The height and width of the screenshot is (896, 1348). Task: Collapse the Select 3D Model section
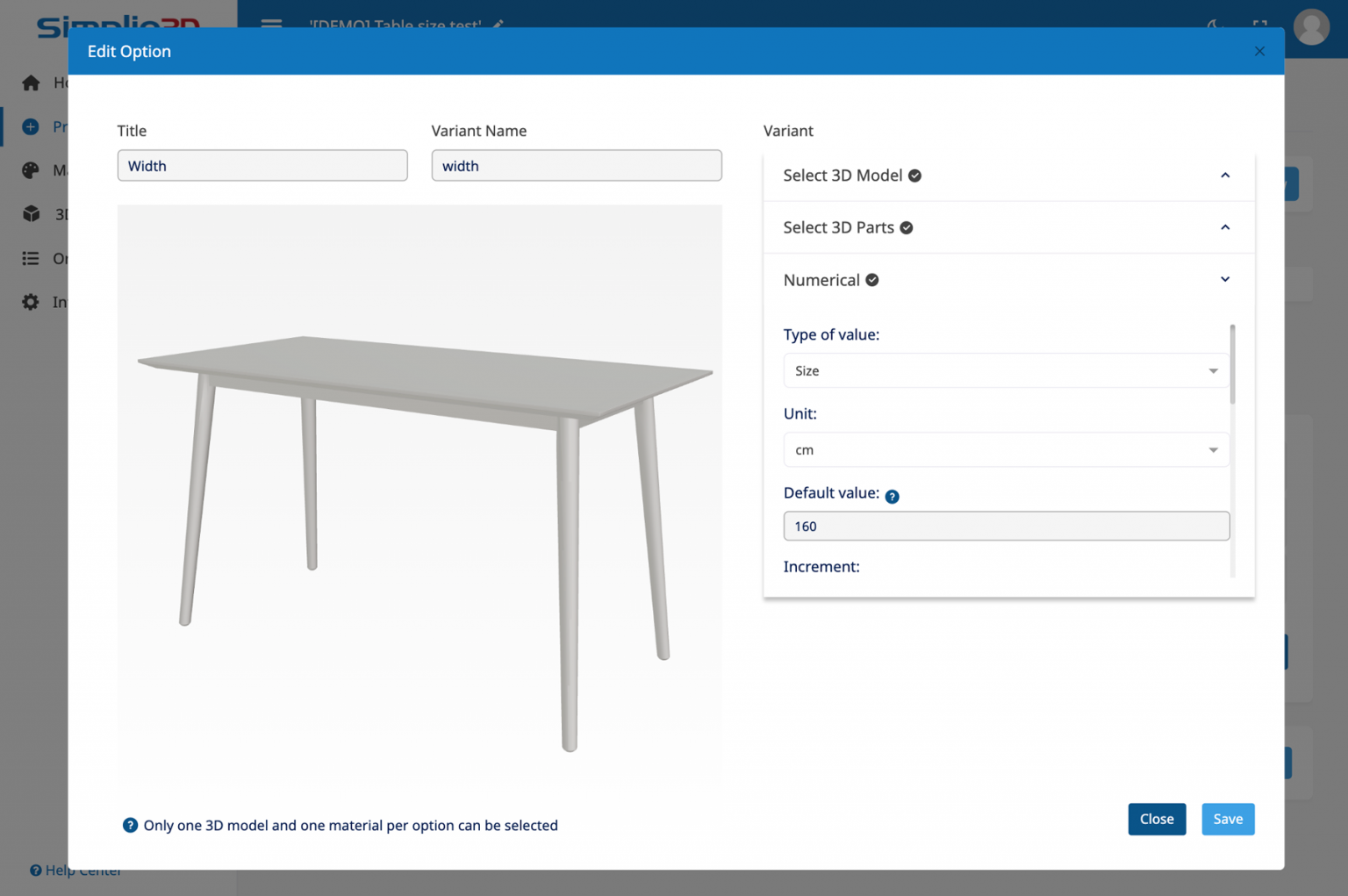coord(1225,175)
